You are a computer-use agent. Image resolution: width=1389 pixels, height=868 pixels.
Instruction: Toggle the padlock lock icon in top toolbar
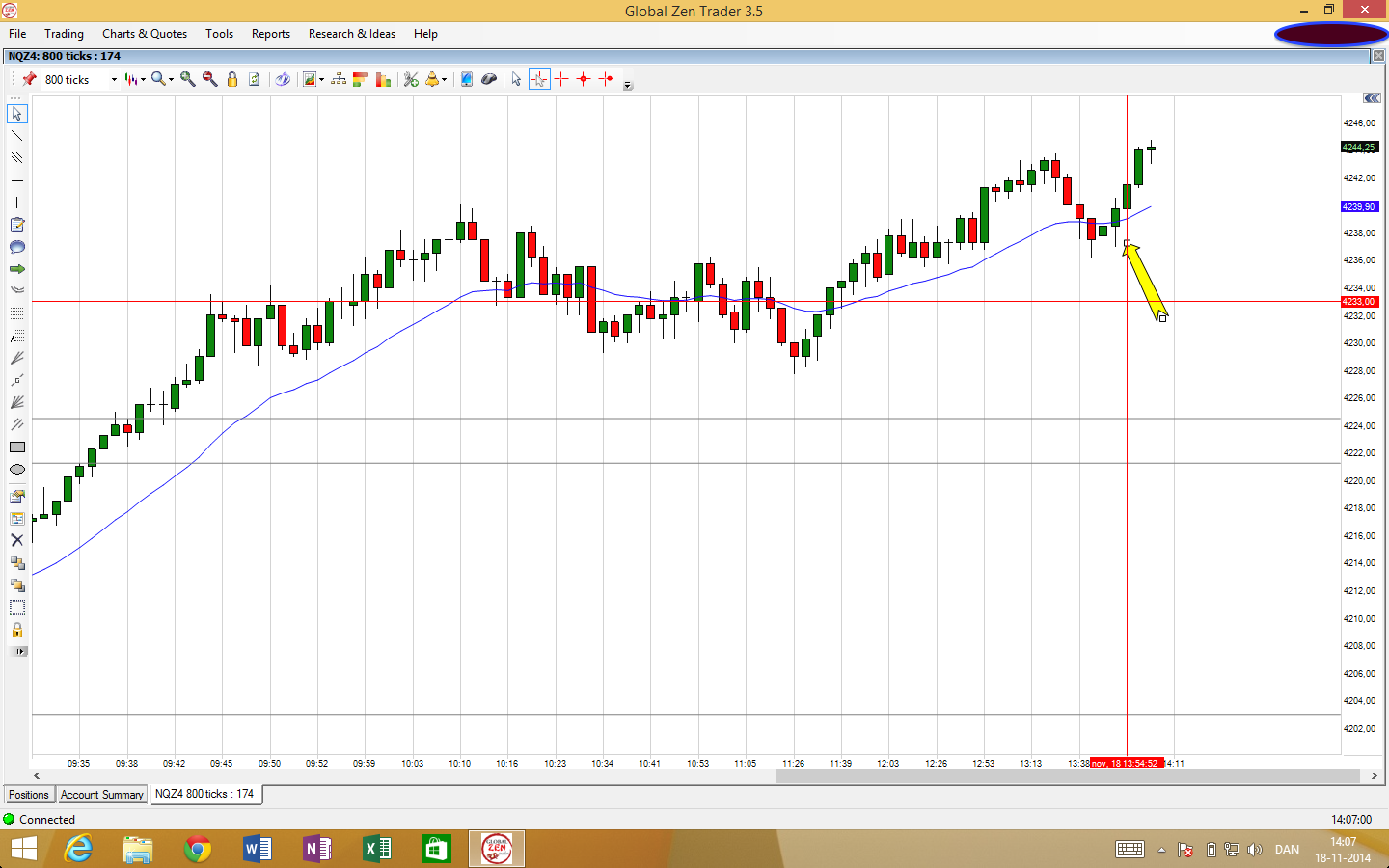click(232, 79)
